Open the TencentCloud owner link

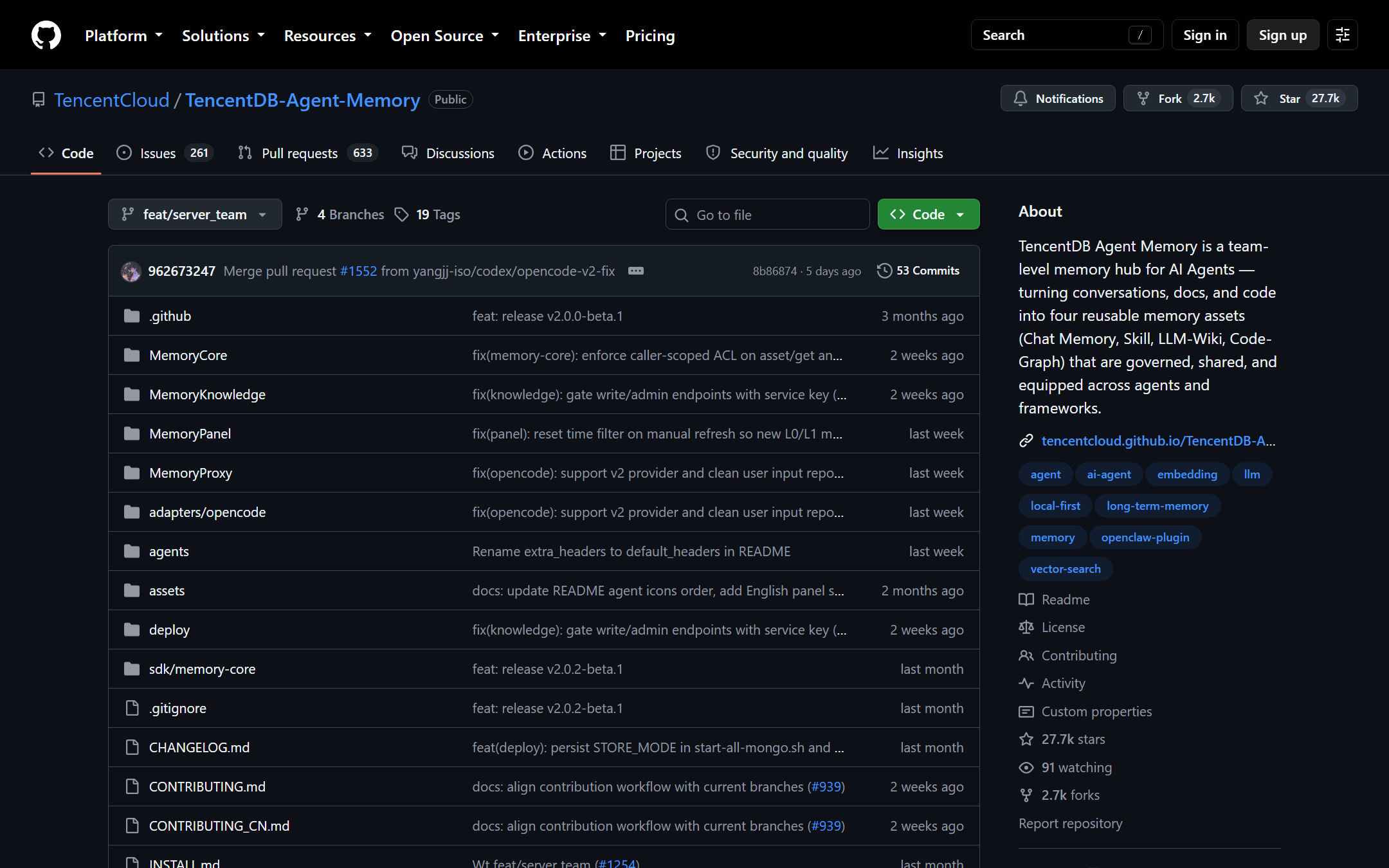coord(111,100)
